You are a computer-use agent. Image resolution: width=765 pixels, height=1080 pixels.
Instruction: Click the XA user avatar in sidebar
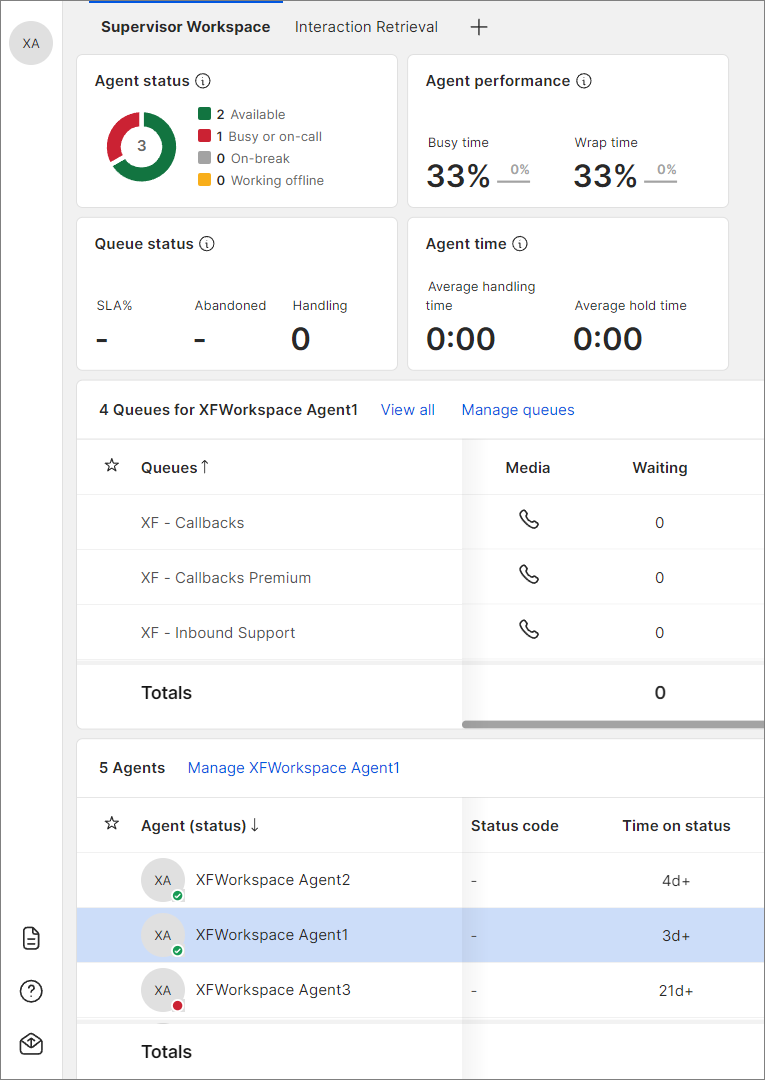pos(31,44)
